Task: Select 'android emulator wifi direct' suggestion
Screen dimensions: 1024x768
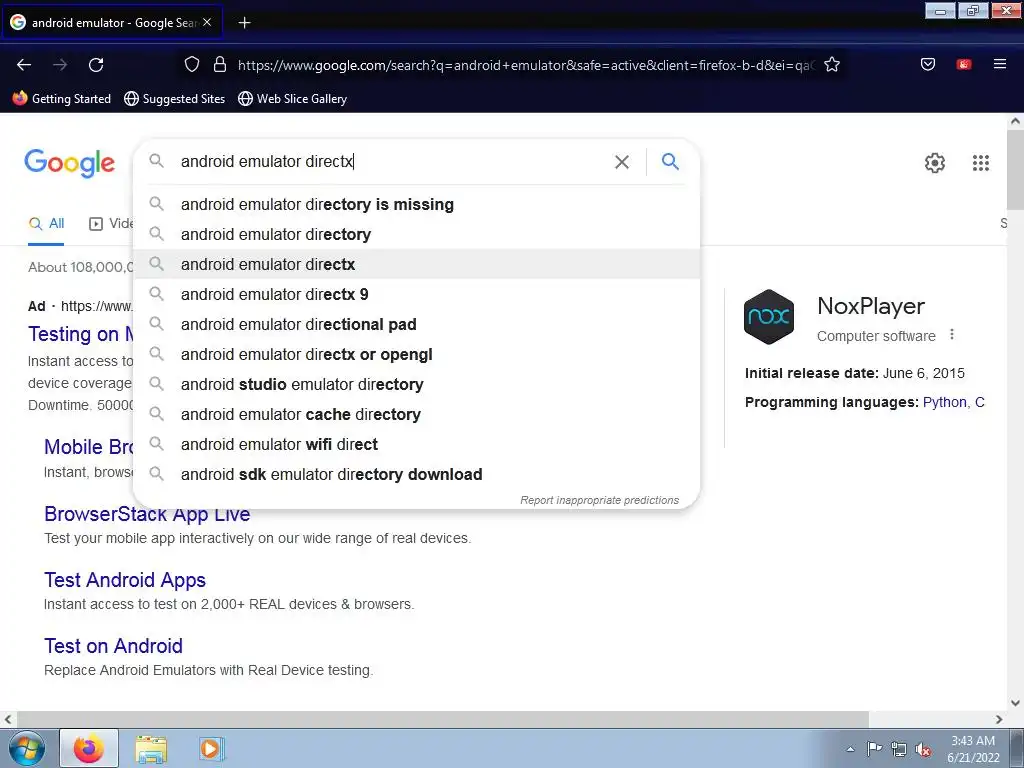Action: point(416,445)
